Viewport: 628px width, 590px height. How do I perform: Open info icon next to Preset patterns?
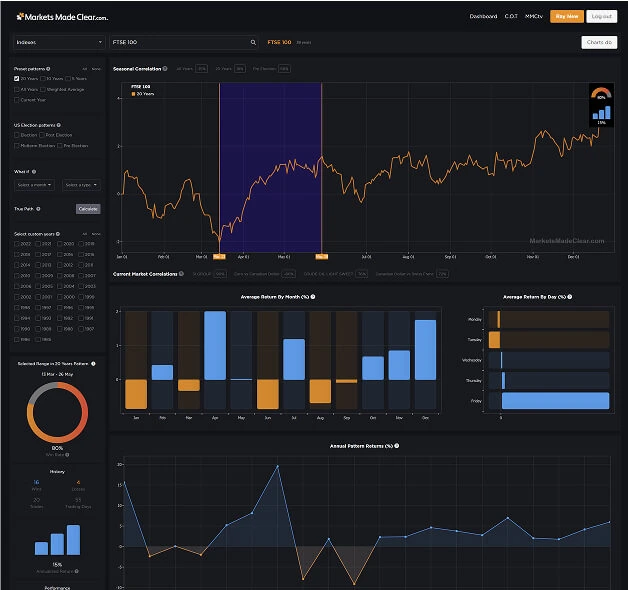[x=48, y=69]
